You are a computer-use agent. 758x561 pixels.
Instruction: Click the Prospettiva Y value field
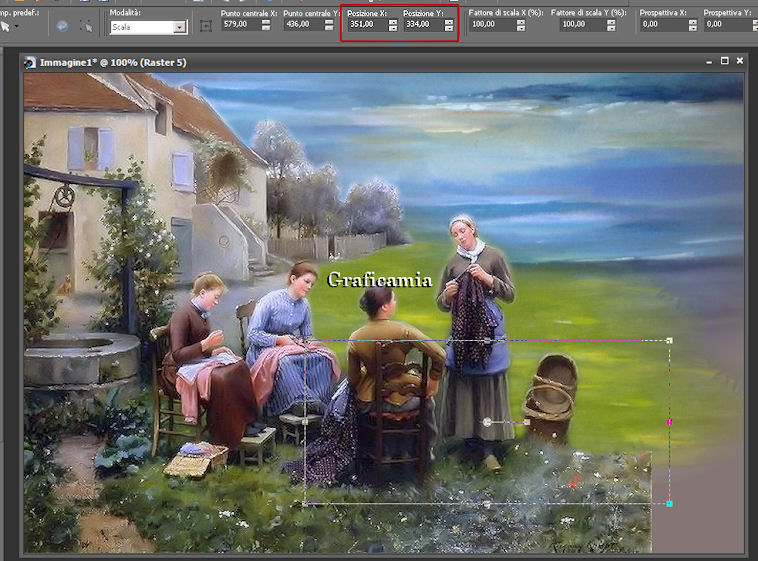[730, 24]
